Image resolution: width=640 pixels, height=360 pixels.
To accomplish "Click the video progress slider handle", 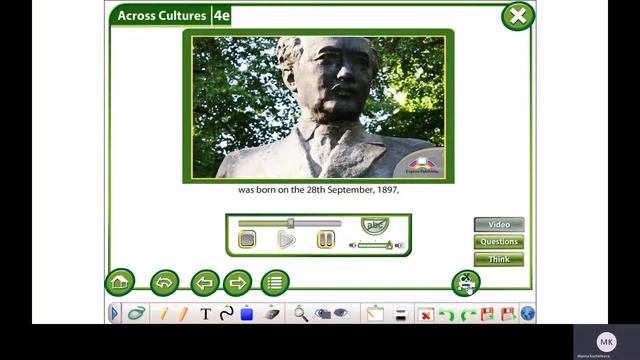I will click(291, 223).
